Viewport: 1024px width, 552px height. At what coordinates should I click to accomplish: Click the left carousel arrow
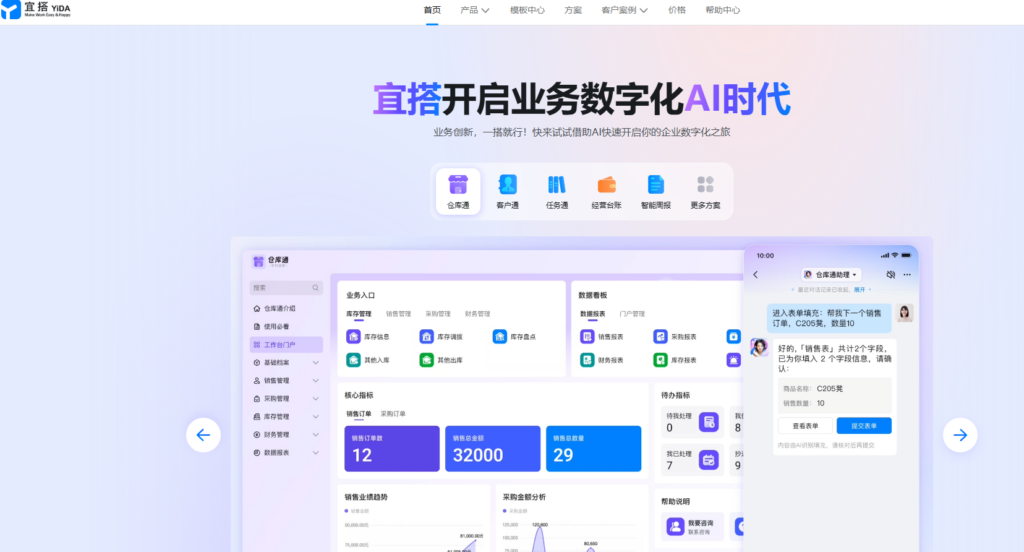[203, 434]
